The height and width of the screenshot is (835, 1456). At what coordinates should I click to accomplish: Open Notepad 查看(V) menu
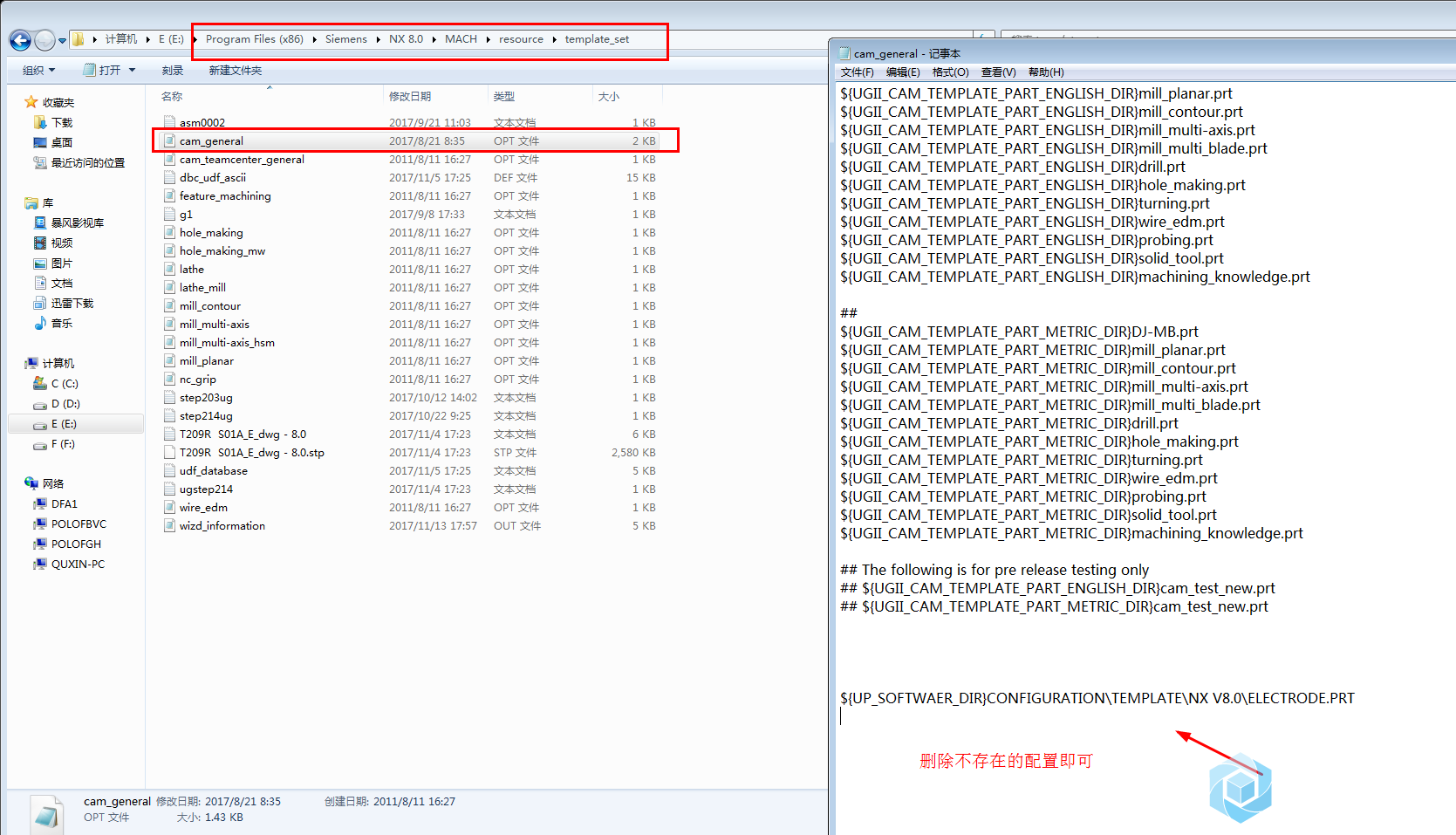(998, 72)
